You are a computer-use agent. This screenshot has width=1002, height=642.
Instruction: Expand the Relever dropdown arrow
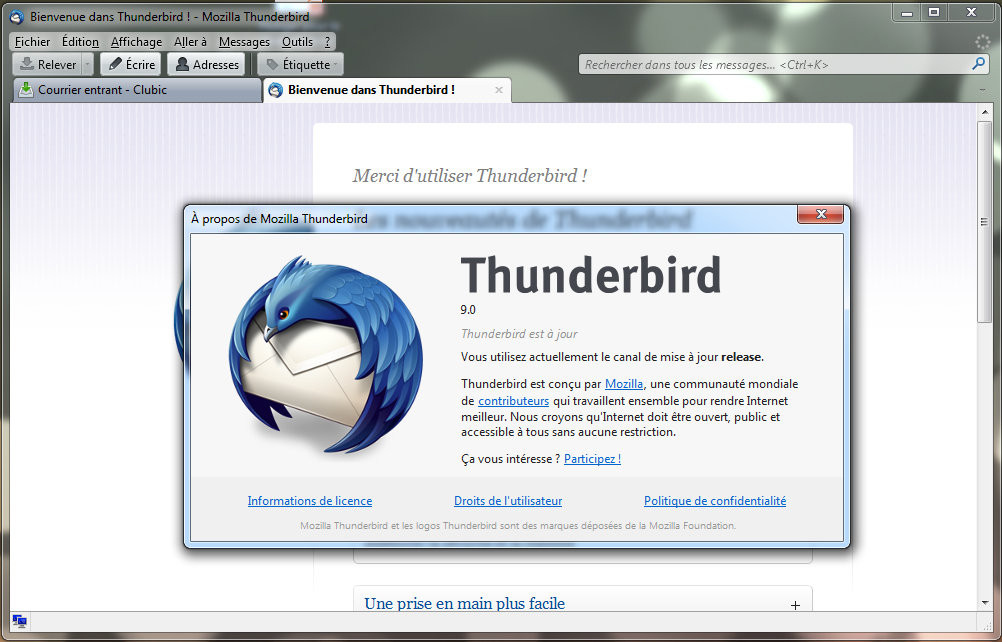88,65
